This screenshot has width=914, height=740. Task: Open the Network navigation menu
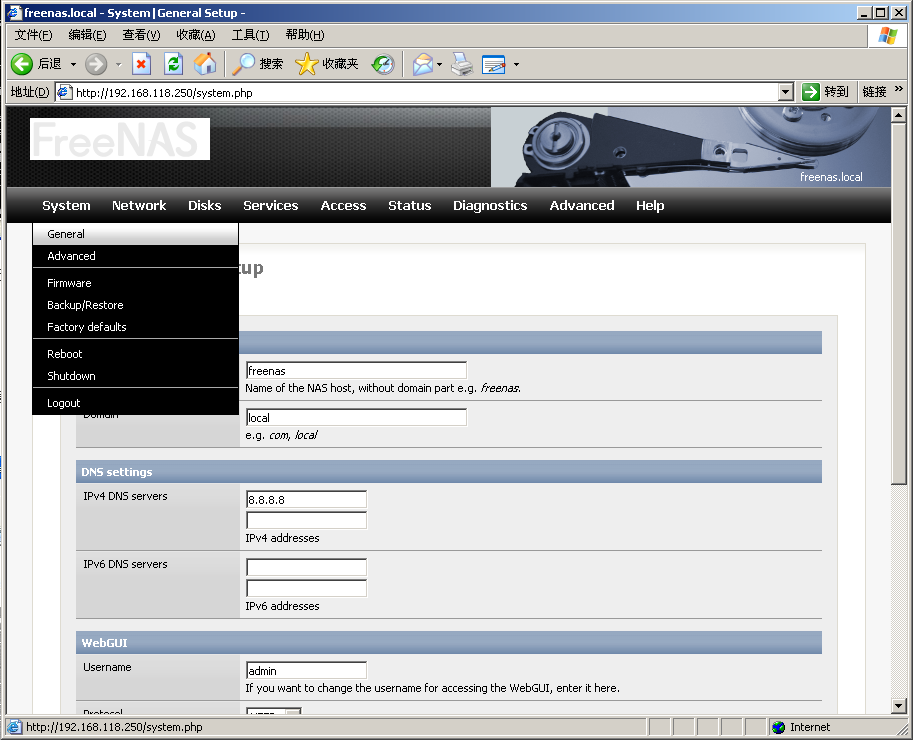tap(139, 205)
